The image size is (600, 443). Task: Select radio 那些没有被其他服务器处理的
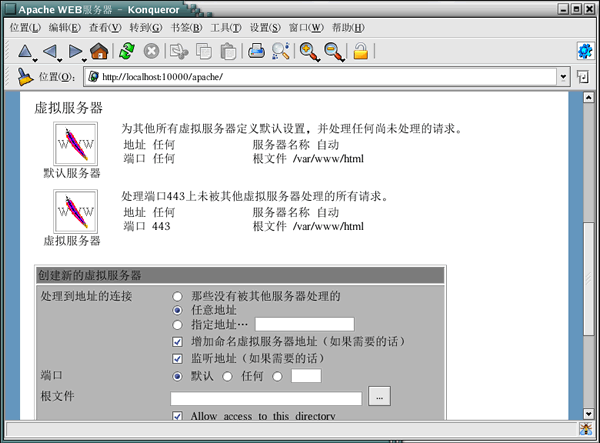pyautogui.click(x=177, y=296)
